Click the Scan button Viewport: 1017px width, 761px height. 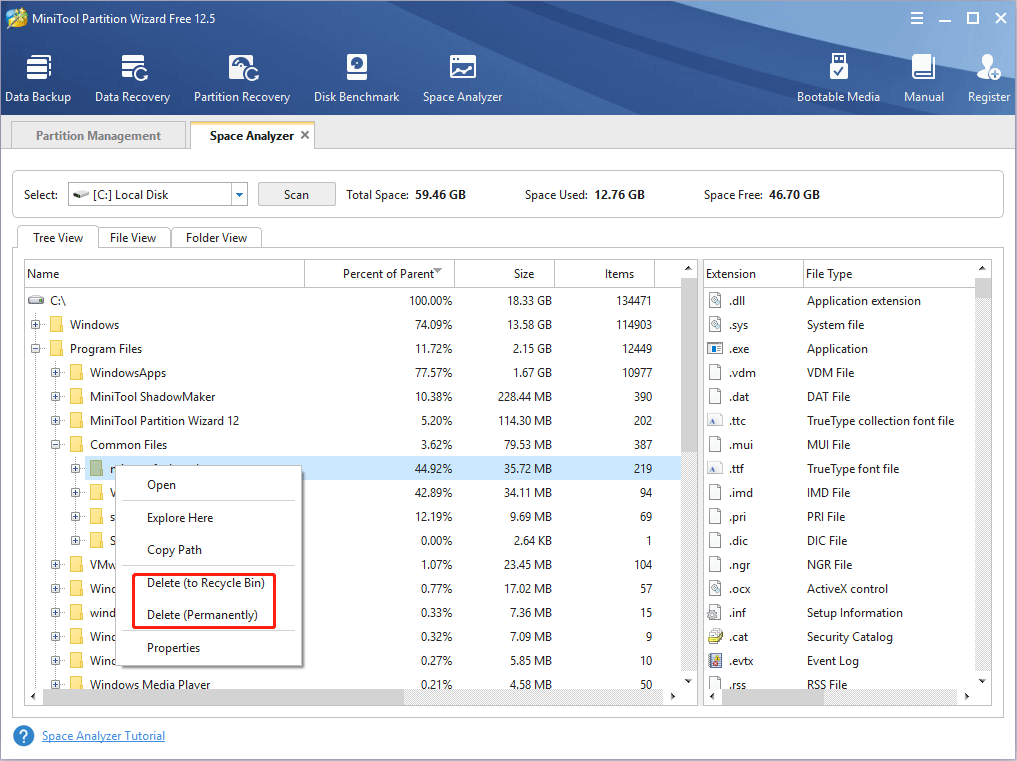(x=296, y=195)
